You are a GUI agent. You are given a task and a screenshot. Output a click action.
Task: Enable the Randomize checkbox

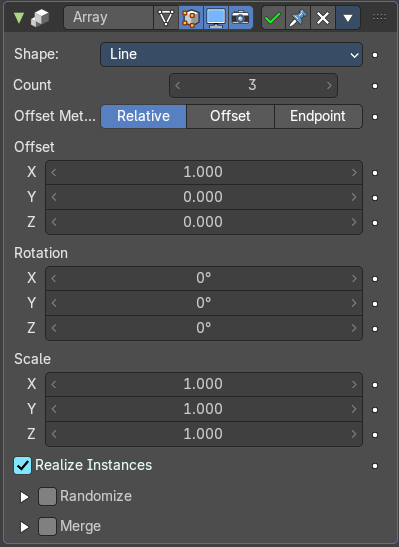[x=47, y=496]
